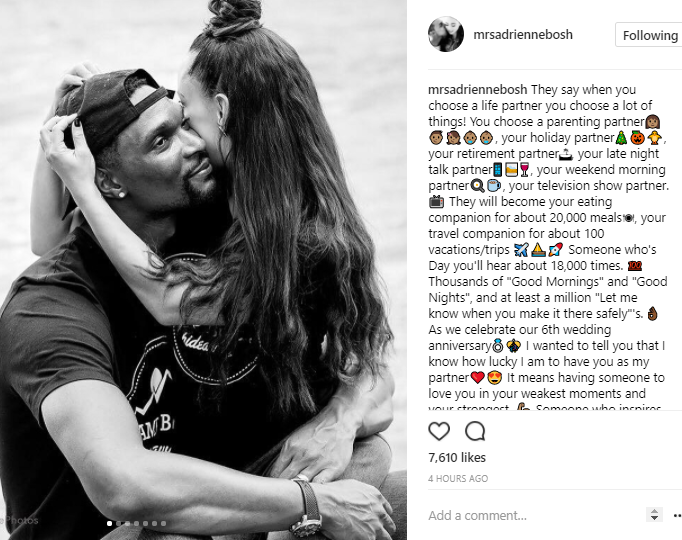This screenshot has height=540, width=682.
Task: Click the speech bubble comment icon
Action: 475,431
